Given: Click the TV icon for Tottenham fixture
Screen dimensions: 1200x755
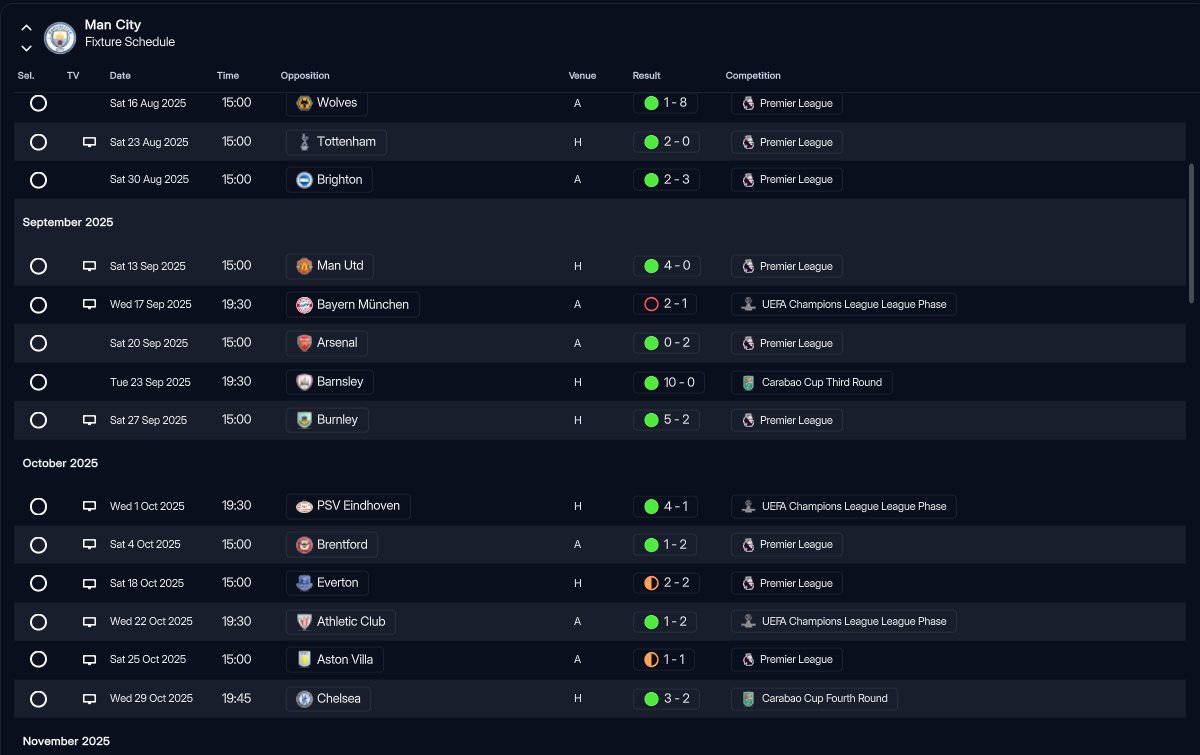Looking at the screenshot, I should tap(89, 142).
